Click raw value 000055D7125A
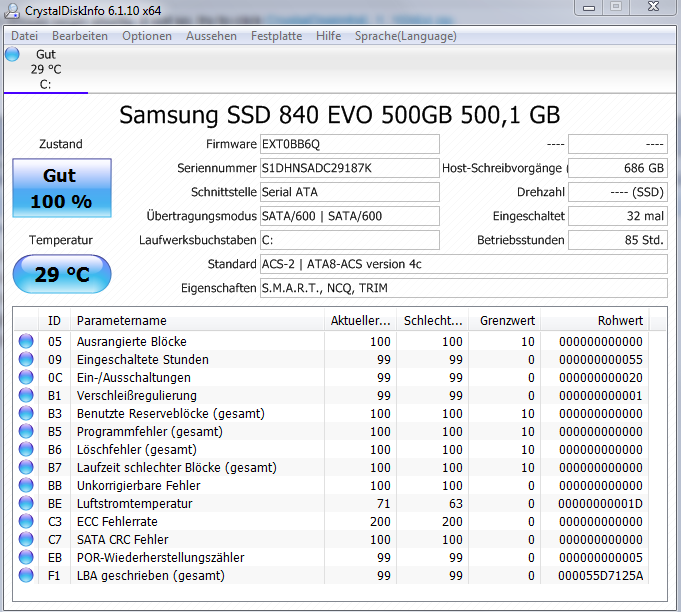This screenshot has height=612, width=681. [601, 576]
